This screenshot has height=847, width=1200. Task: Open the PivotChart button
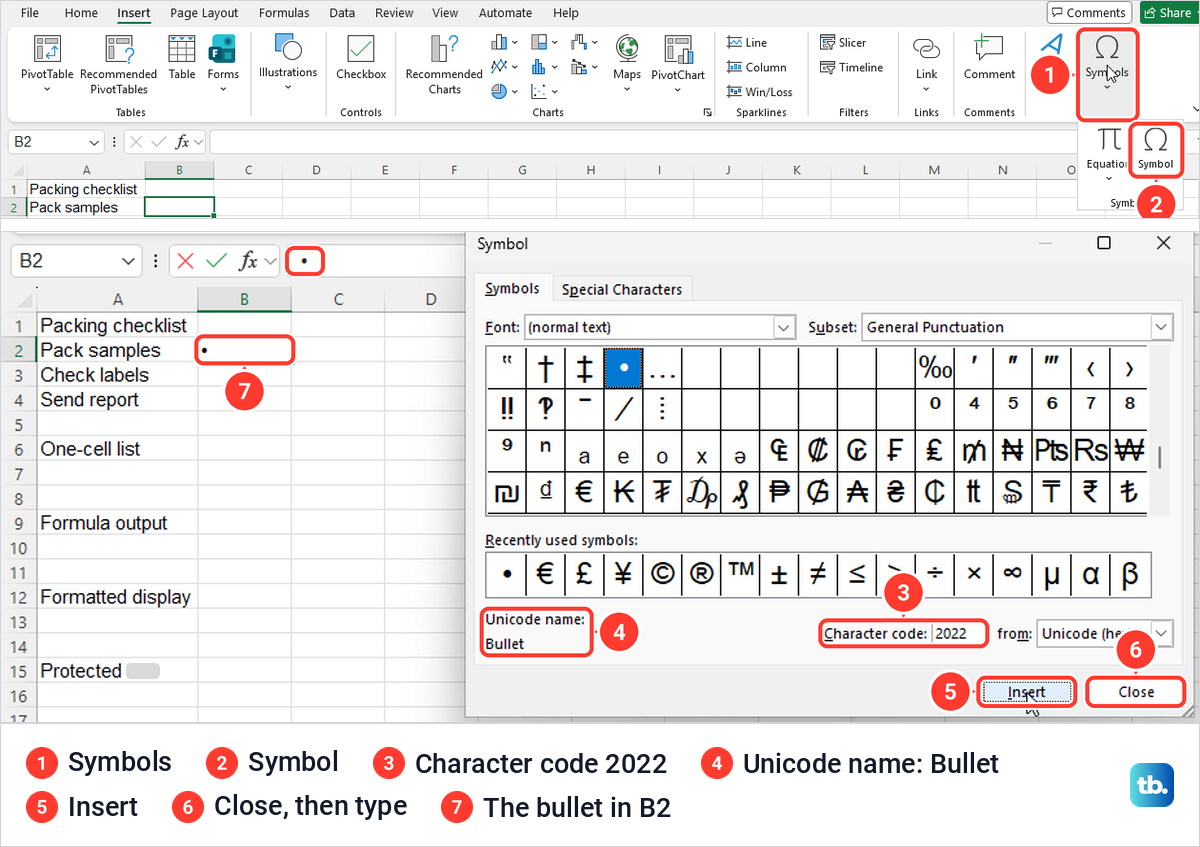(x=678, y=62)
